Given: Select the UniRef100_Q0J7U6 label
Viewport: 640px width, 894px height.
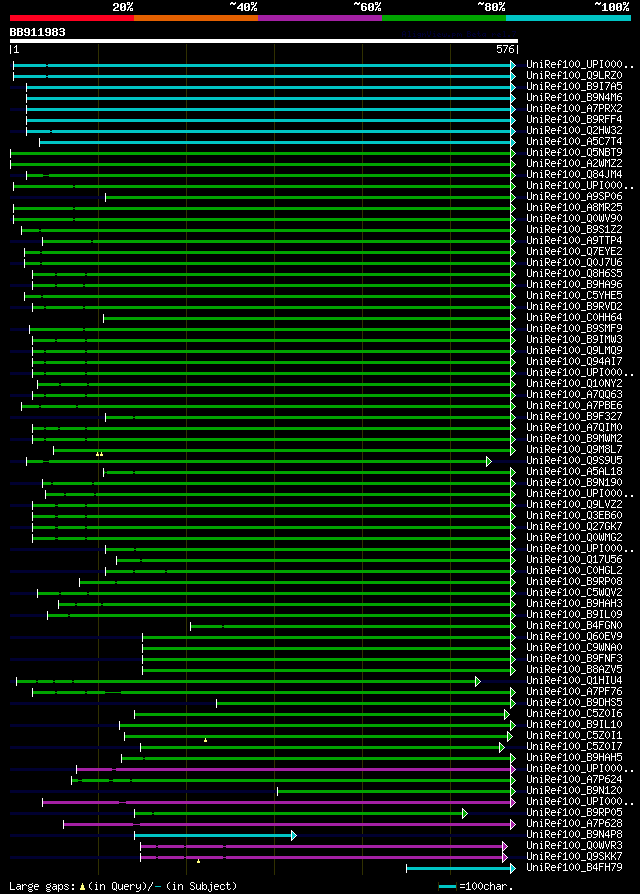Looking at the screenshot, I should (574, 263).
